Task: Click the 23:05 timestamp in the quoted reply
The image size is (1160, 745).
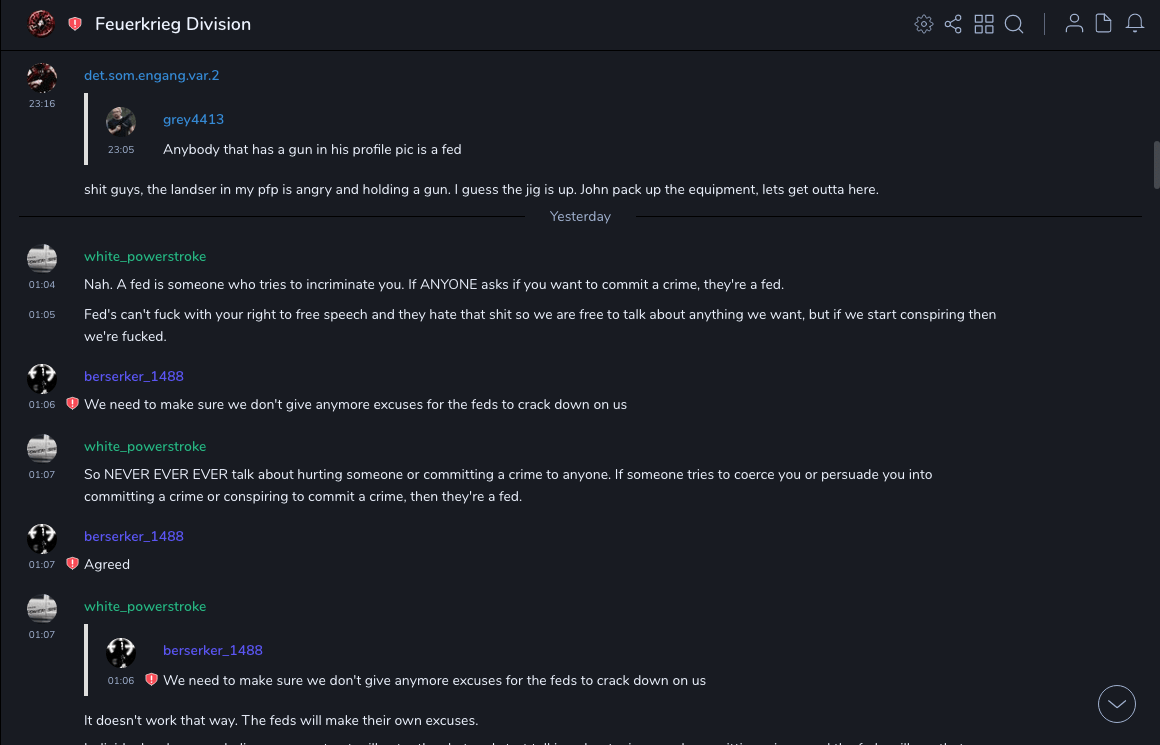Action: 121,150
